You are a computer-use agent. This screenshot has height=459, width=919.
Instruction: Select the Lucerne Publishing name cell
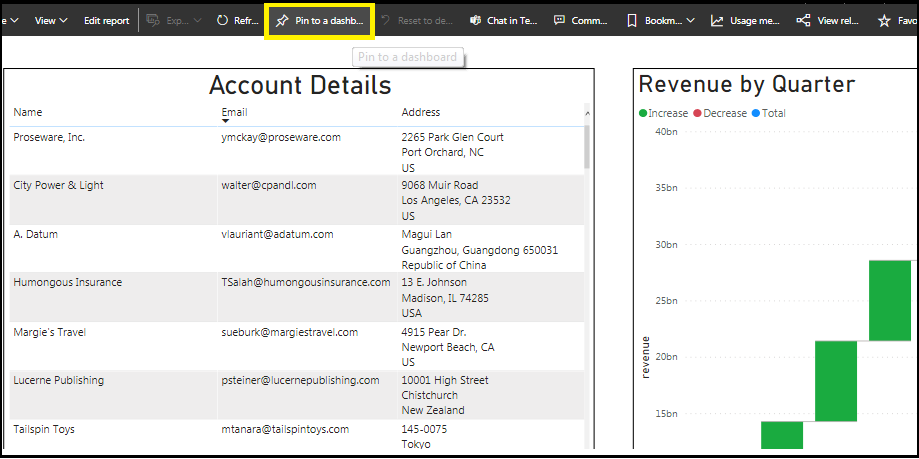pos(59,380)
